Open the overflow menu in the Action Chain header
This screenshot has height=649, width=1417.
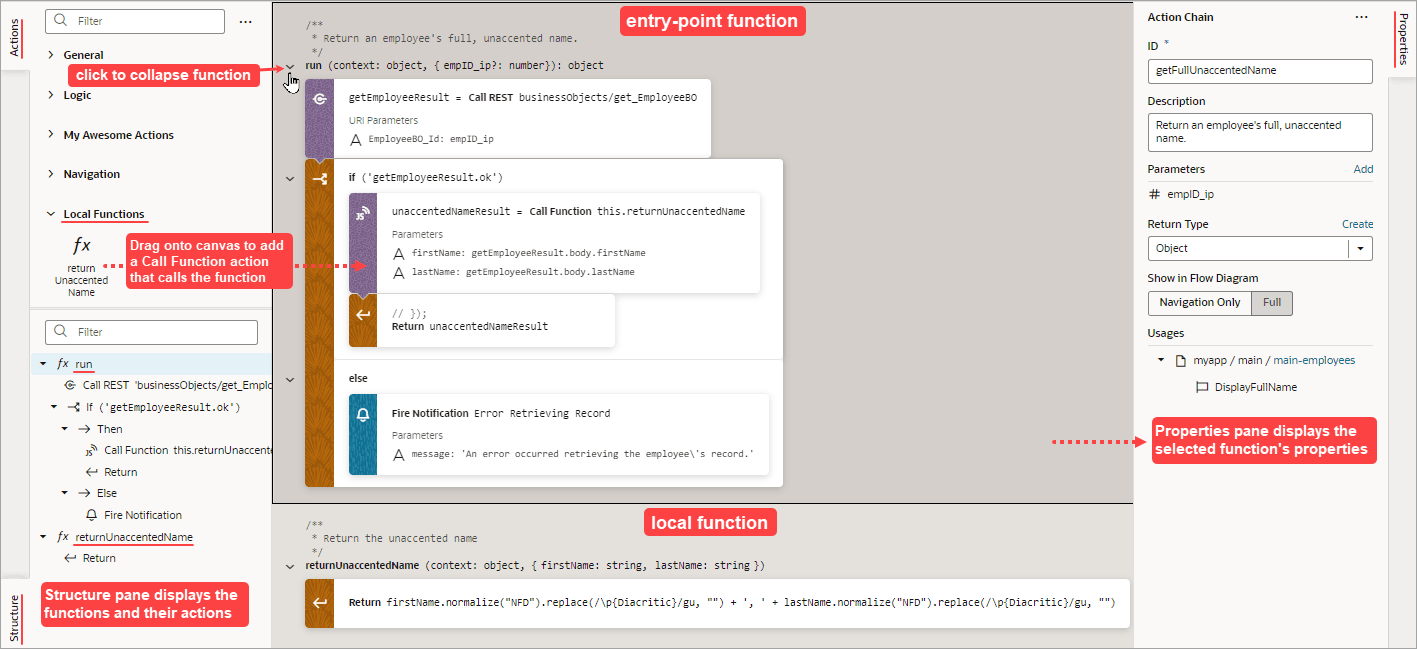[1360, 17]
